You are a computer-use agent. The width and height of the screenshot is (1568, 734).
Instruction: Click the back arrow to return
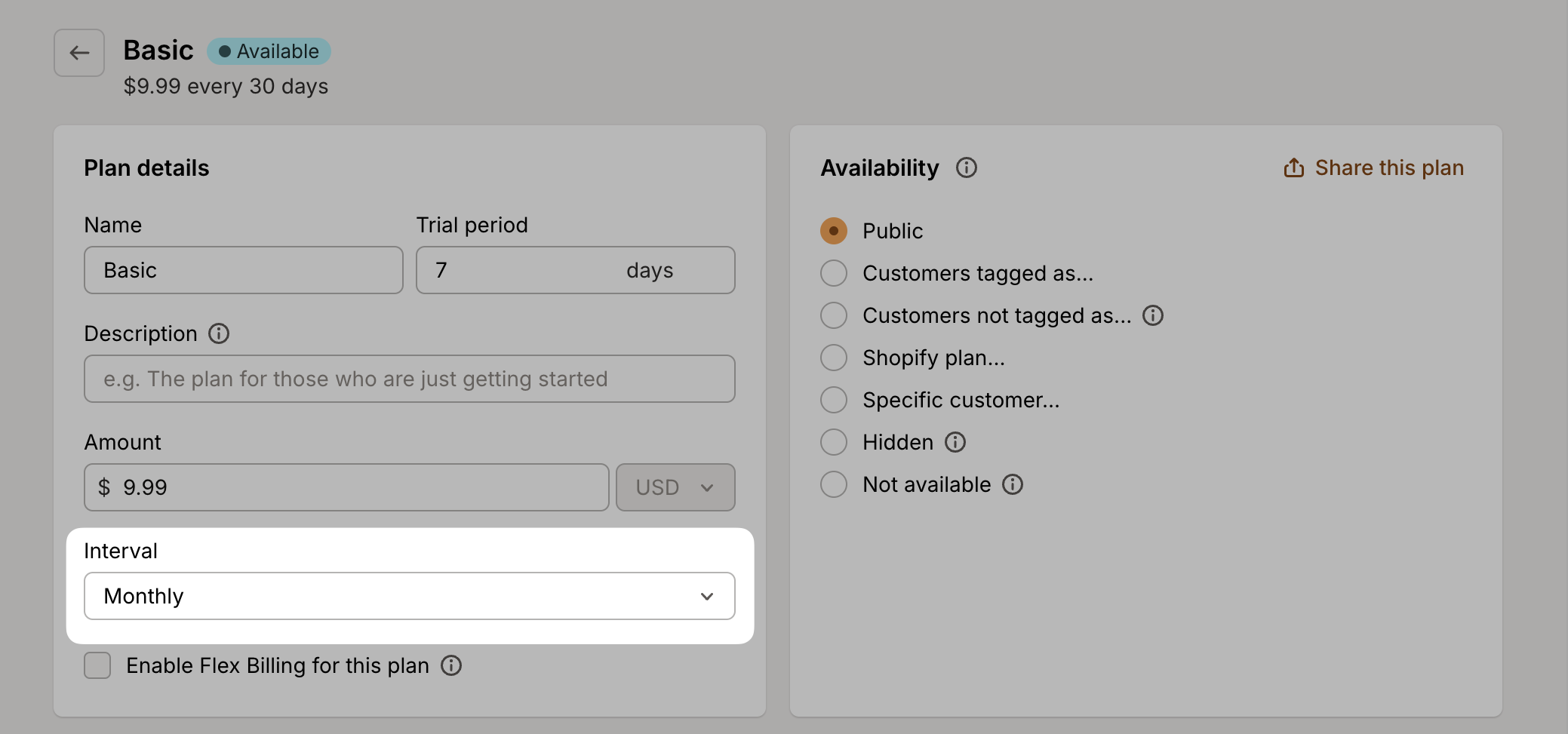[x=78, y=52]
